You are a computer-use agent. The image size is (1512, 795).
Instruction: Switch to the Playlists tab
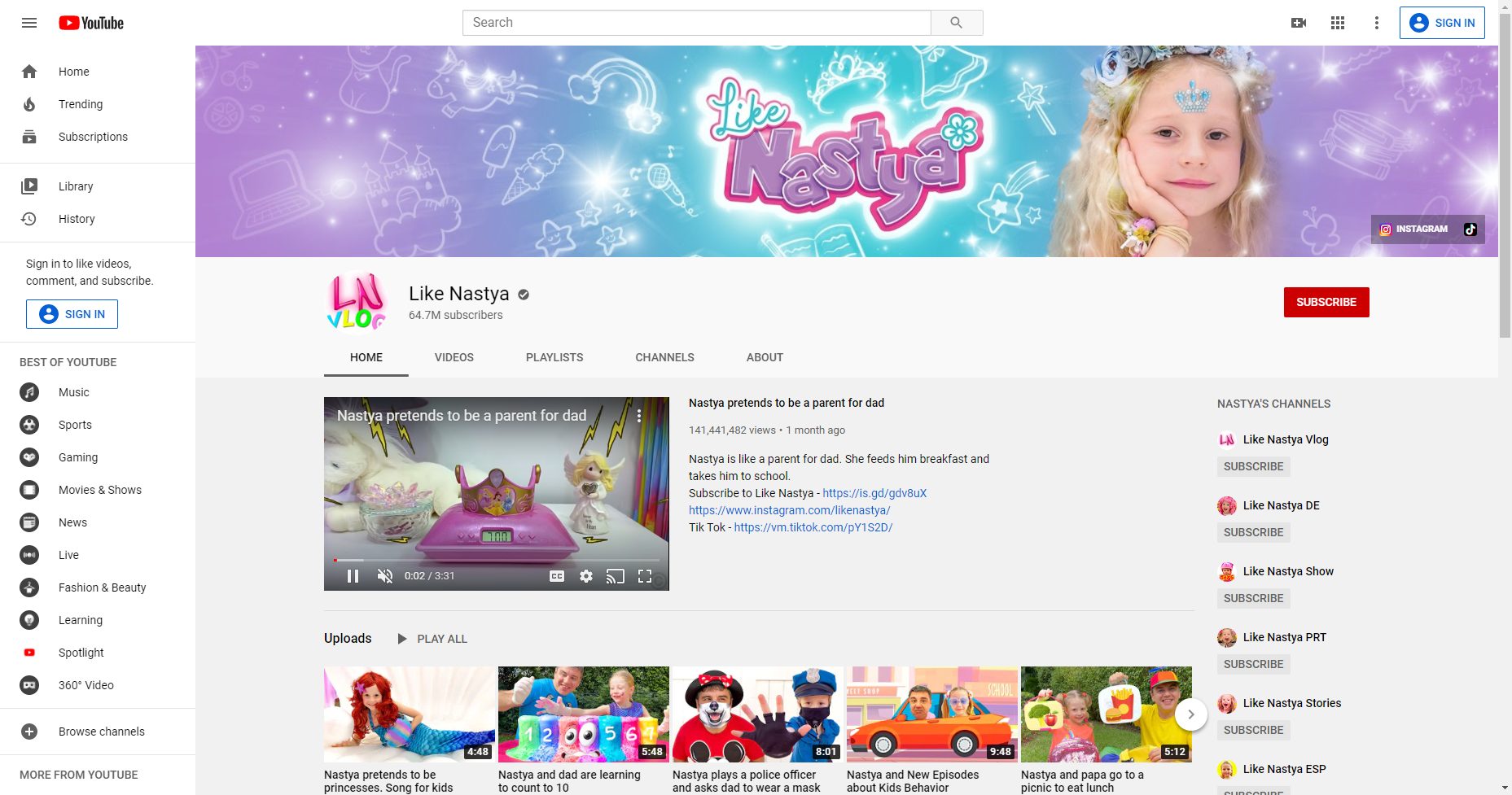coord(554,357)
